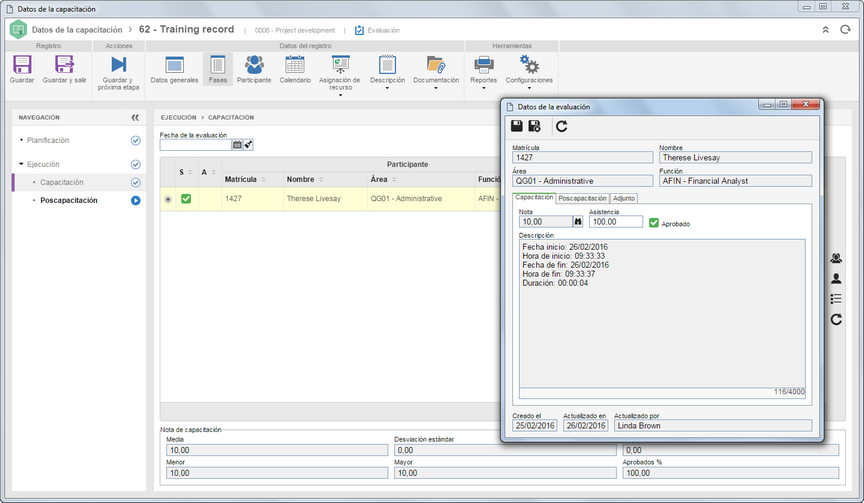Select Capacitación in navigation tree

pyautogui.click(x=62, y=182)
